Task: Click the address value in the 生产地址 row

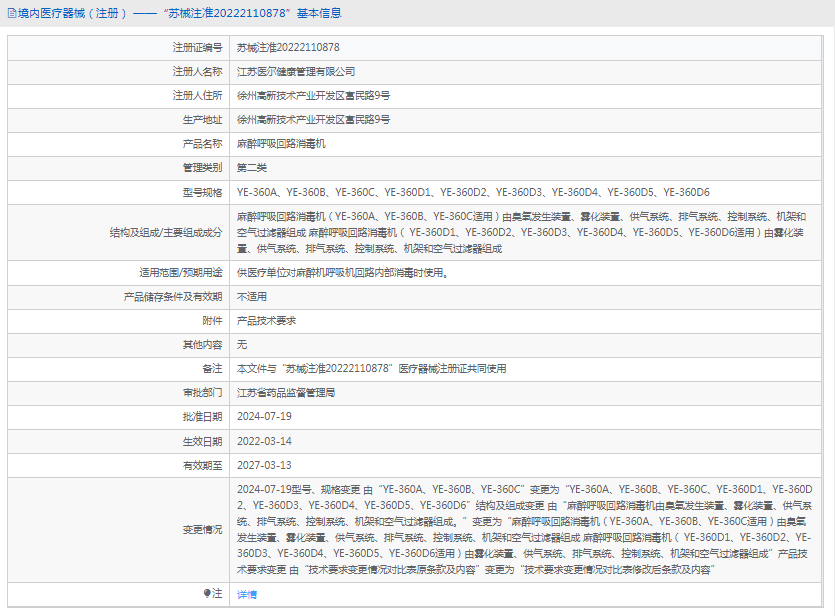Action: pyautogui.click(x=313, y=120)
